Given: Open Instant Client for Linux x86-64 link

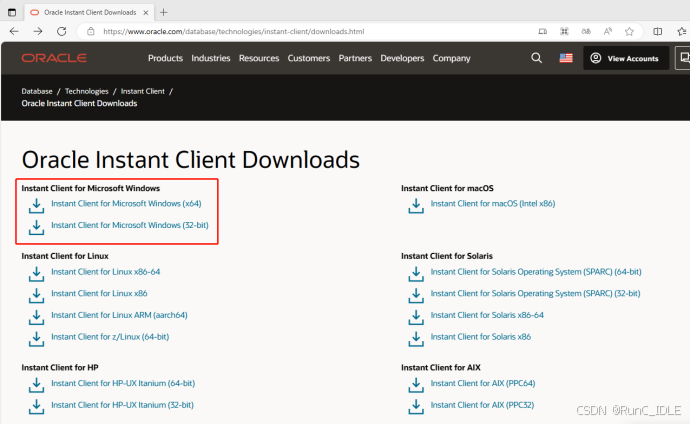Looking at the screenshot, I should (105, 272).
